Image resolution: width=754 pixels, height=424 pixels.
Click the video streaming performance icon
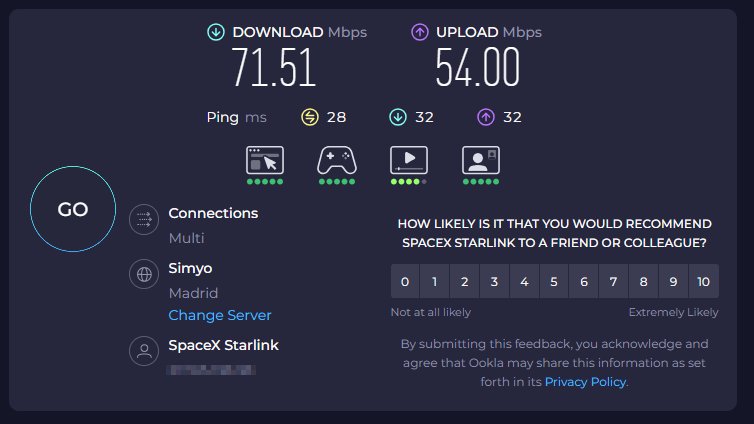click(x=409, y=160)
